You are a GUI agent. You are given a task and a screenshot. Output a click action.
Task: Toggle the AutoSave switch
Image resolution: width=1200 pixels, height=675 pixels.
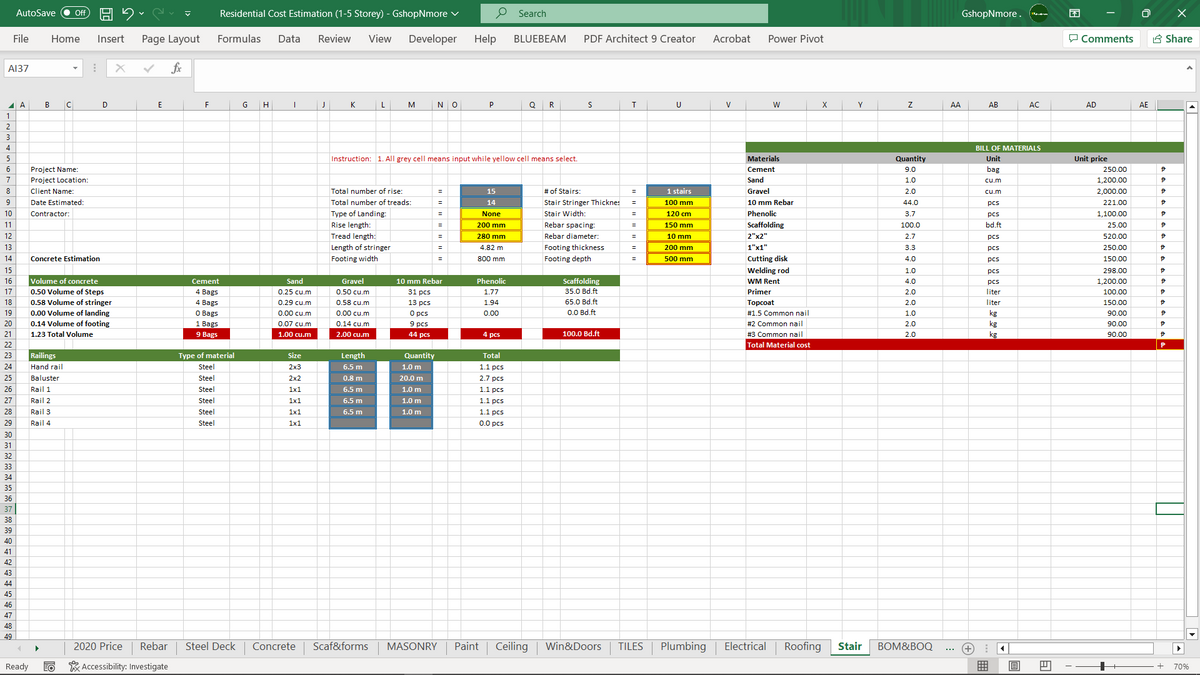click(76, 14)
